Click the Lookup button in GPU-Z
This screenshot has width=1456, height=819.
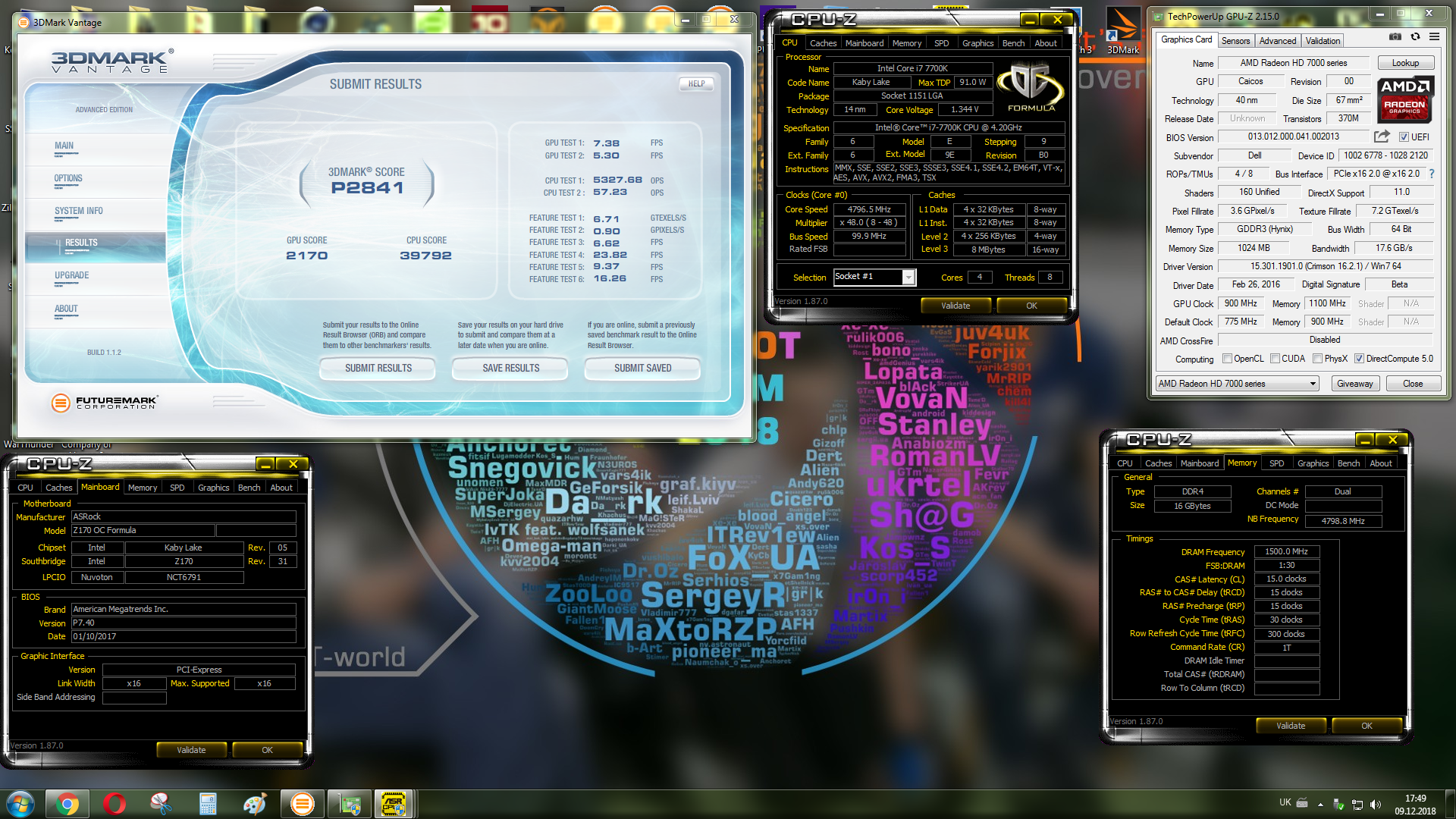point(1404,63)
